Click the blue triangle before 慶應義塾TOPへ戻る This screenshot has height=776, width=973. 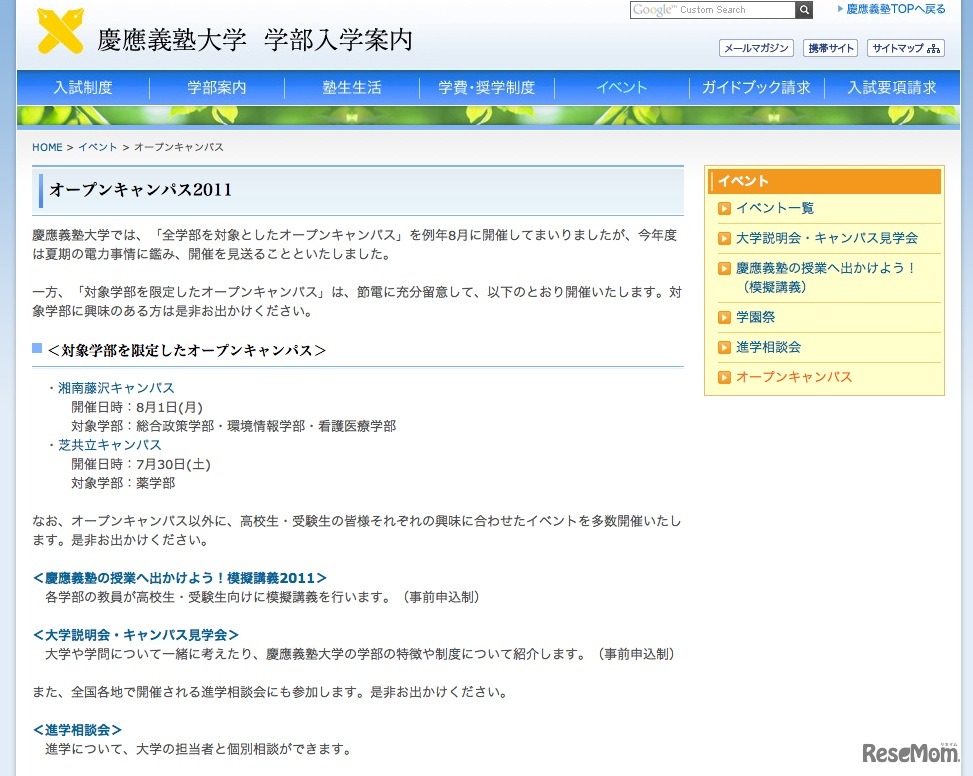(838, 9)
